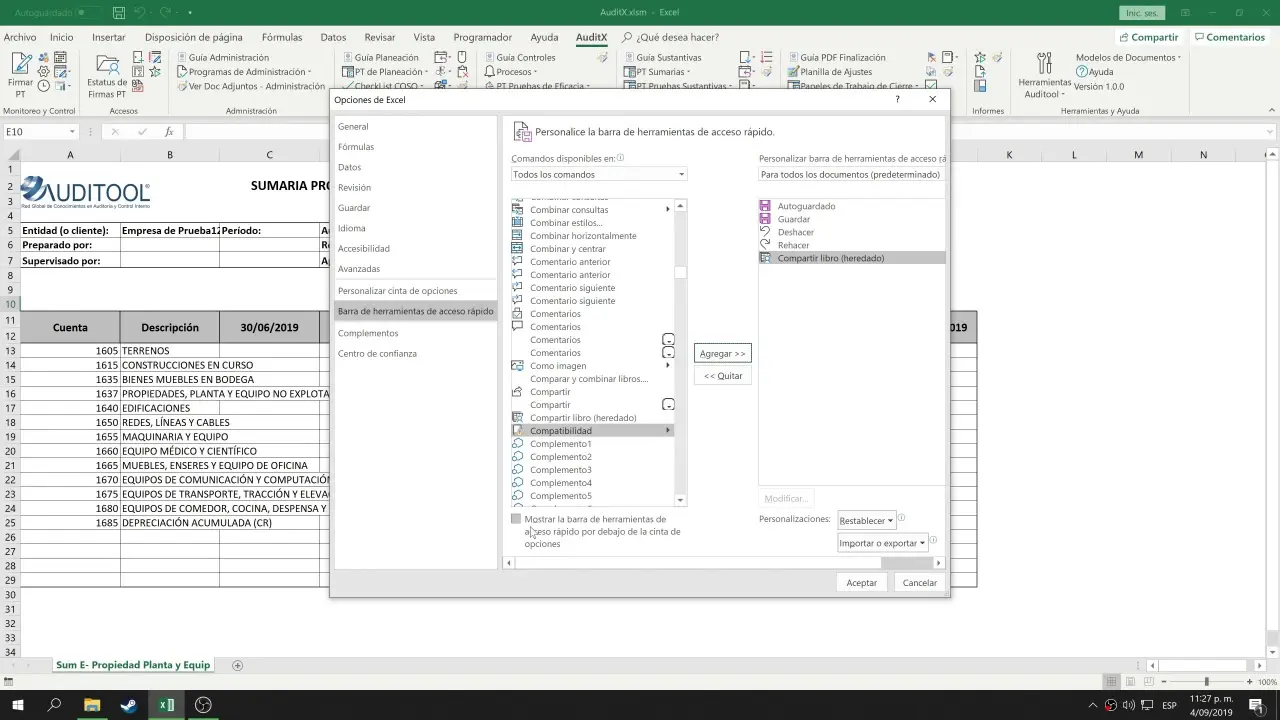Click the Firmar PT icon
1280x720 pixels.
point(20,65)
